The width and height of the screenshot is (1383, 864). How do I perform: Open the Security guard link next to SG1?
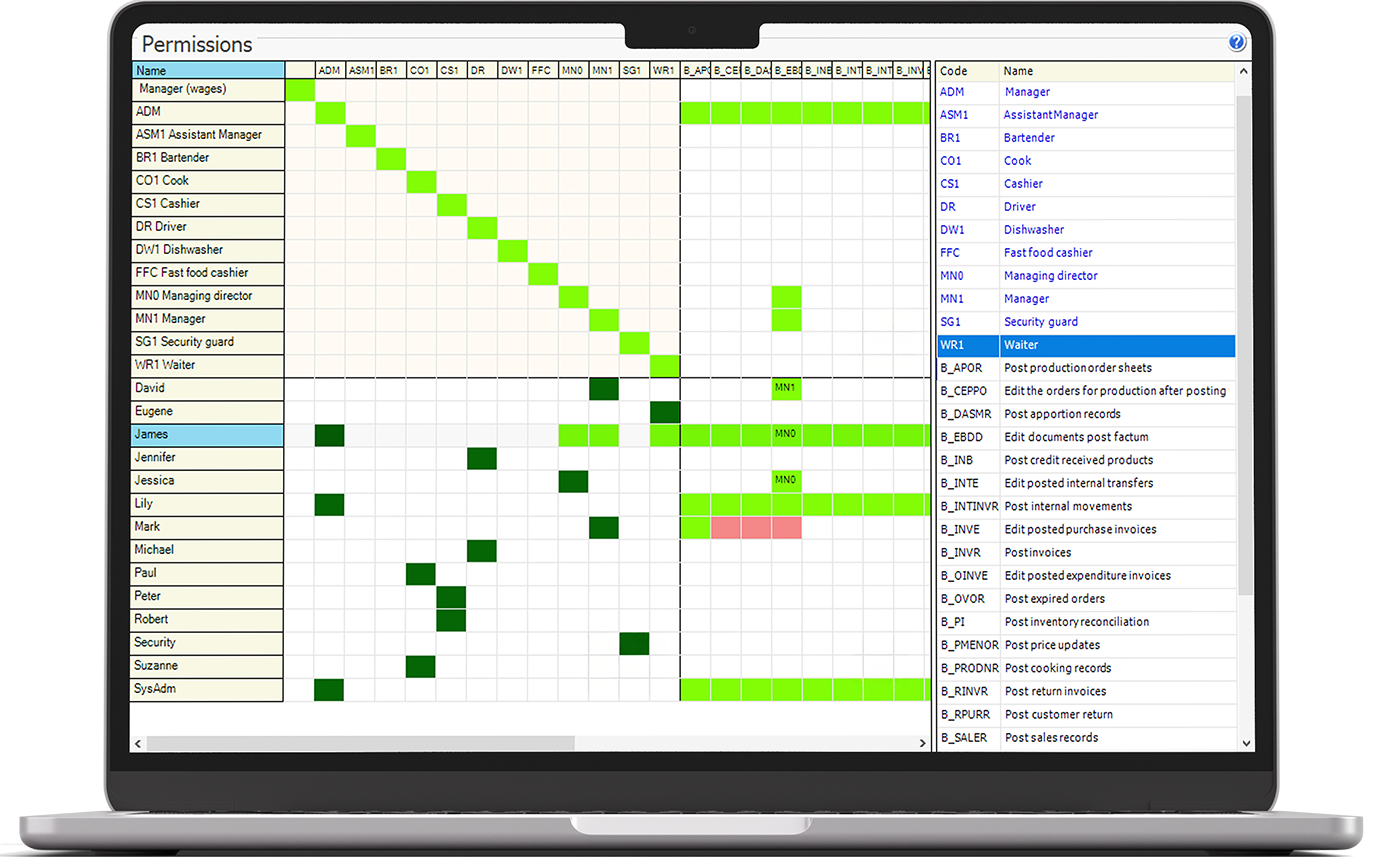click(x=1039, y=321)
